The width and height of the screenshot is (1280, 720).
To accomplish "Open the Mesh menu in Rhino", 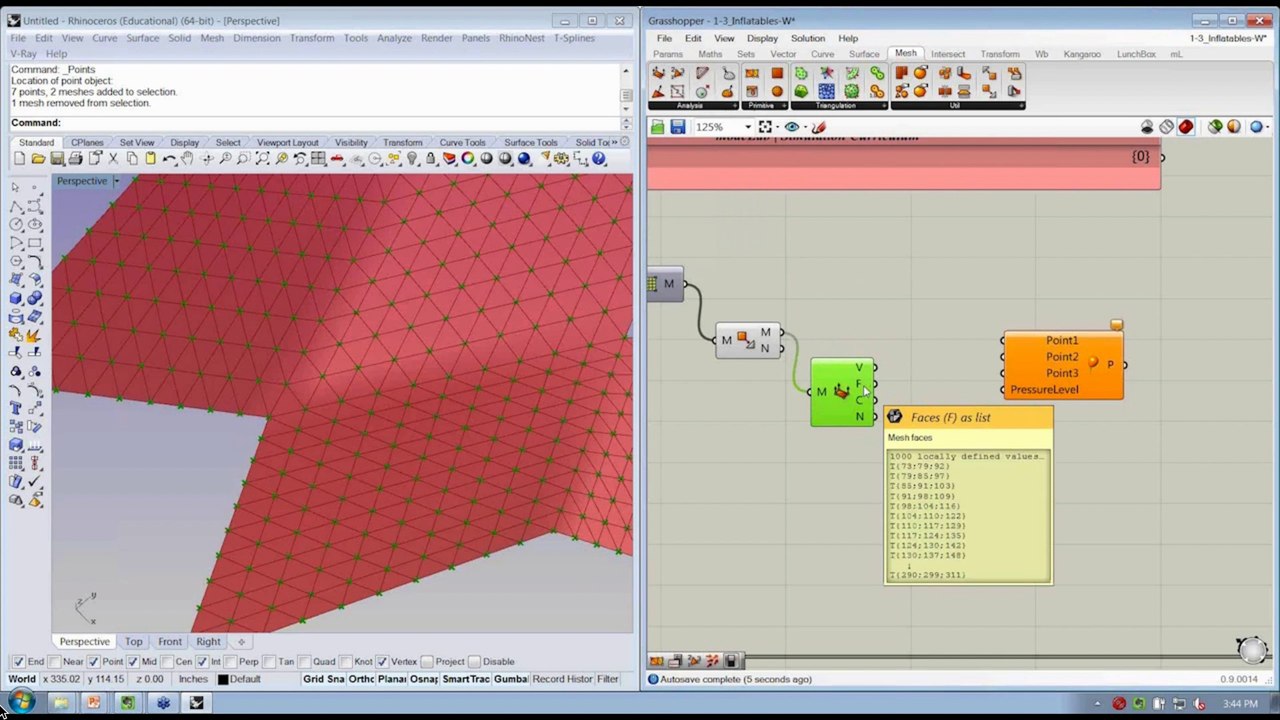I will [212, 38].
